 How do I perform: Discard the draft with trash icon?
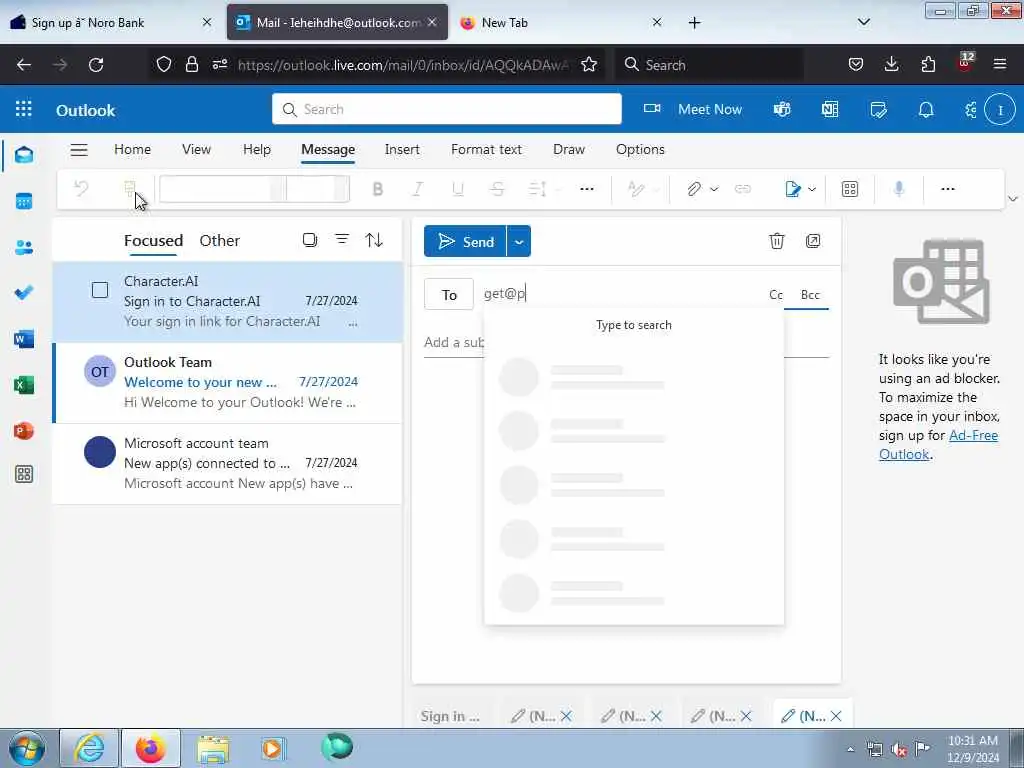point(776,241)
